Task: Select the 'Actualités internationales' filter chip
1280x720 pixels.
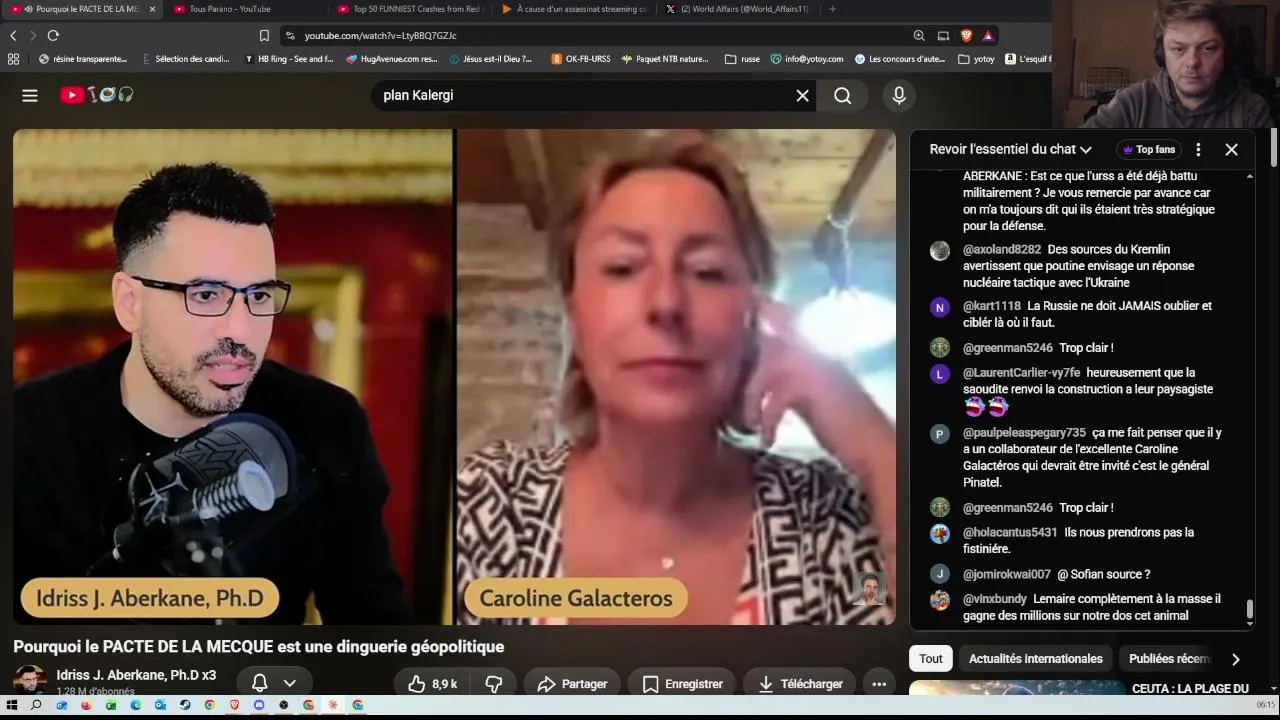Action: point(1036,659)
